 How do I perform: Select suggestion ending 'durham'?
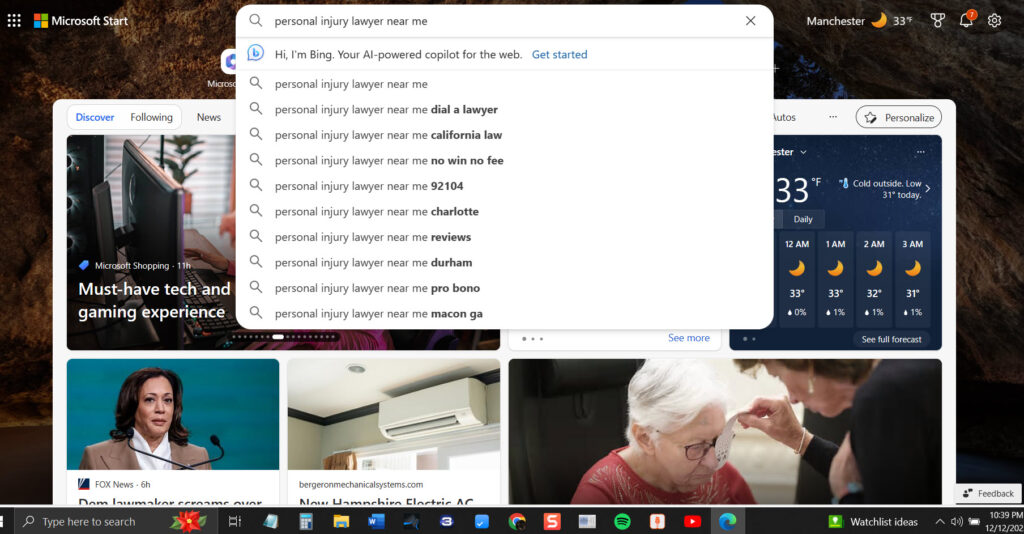(504, 262)
